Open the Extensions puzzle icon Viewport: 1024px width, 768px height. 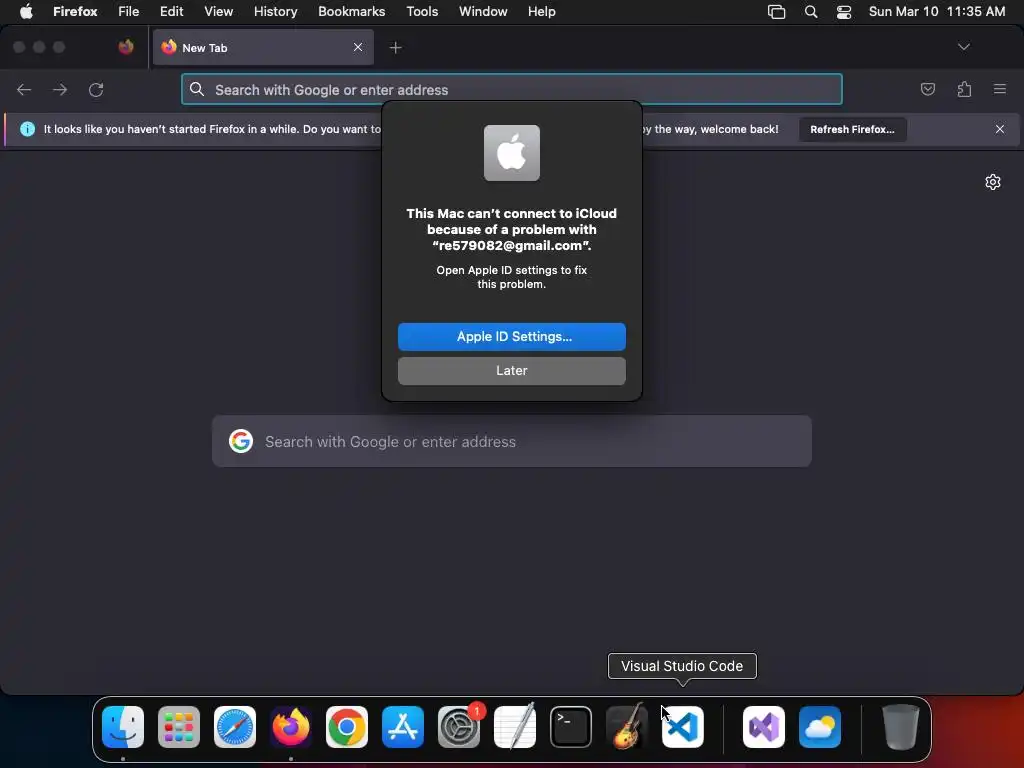965,89
